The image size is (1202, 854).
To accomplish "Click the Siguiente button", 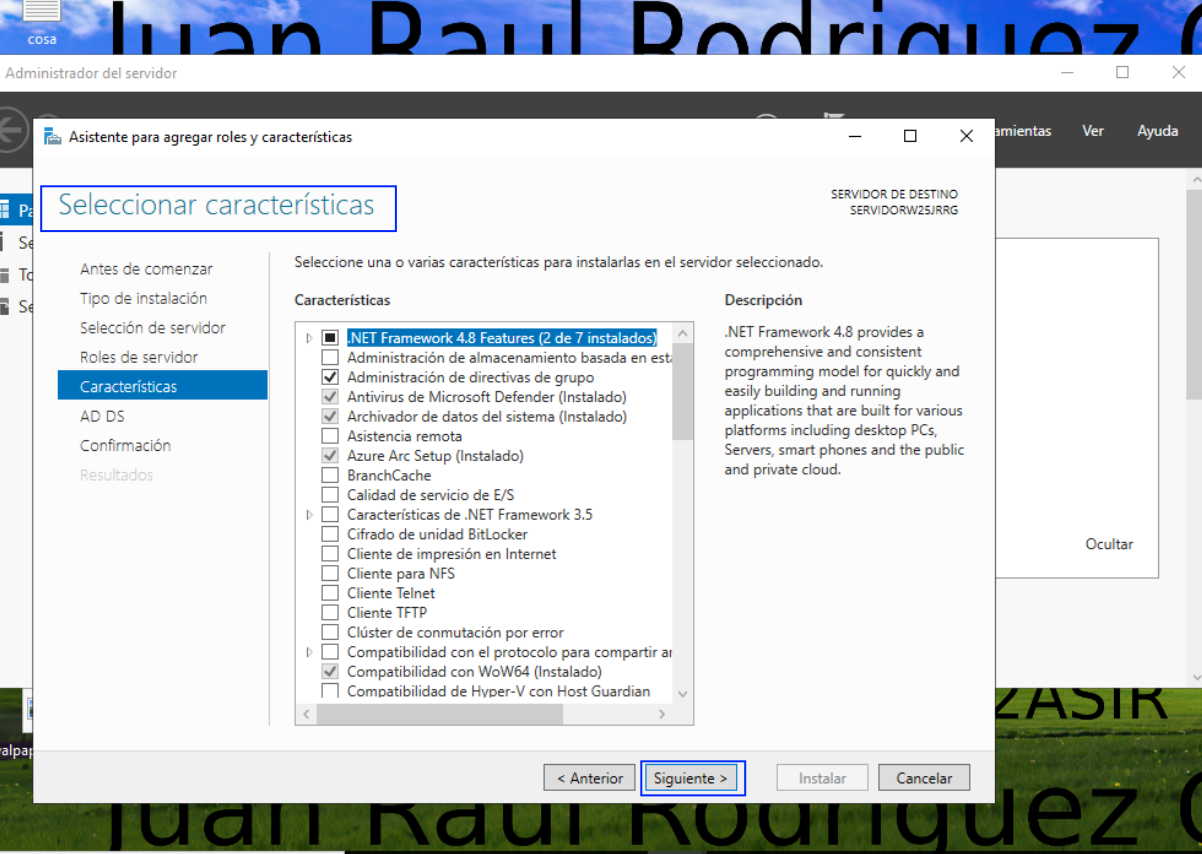I will [692, 778].
